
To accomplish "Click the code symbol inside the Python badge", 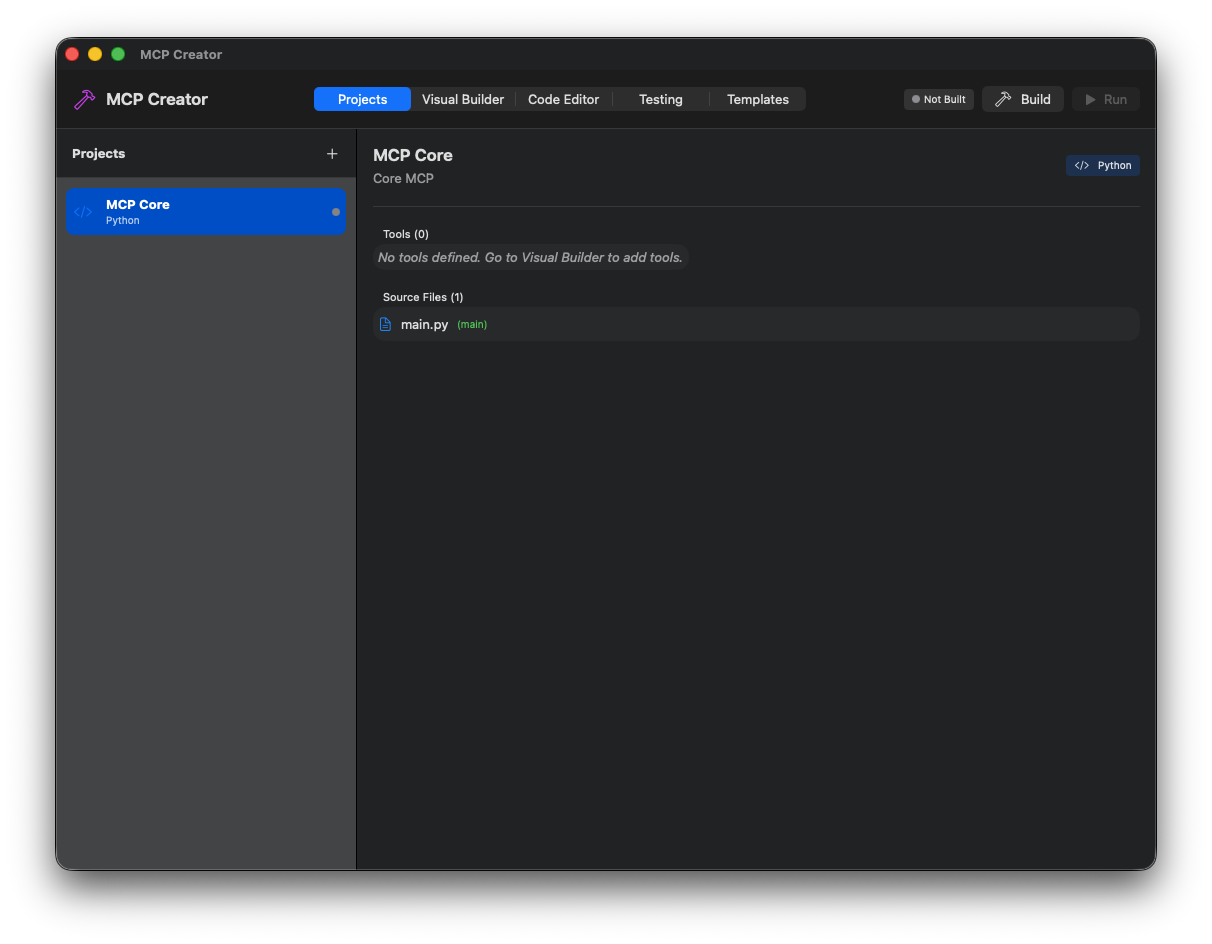I will [x=1081, y=165].
